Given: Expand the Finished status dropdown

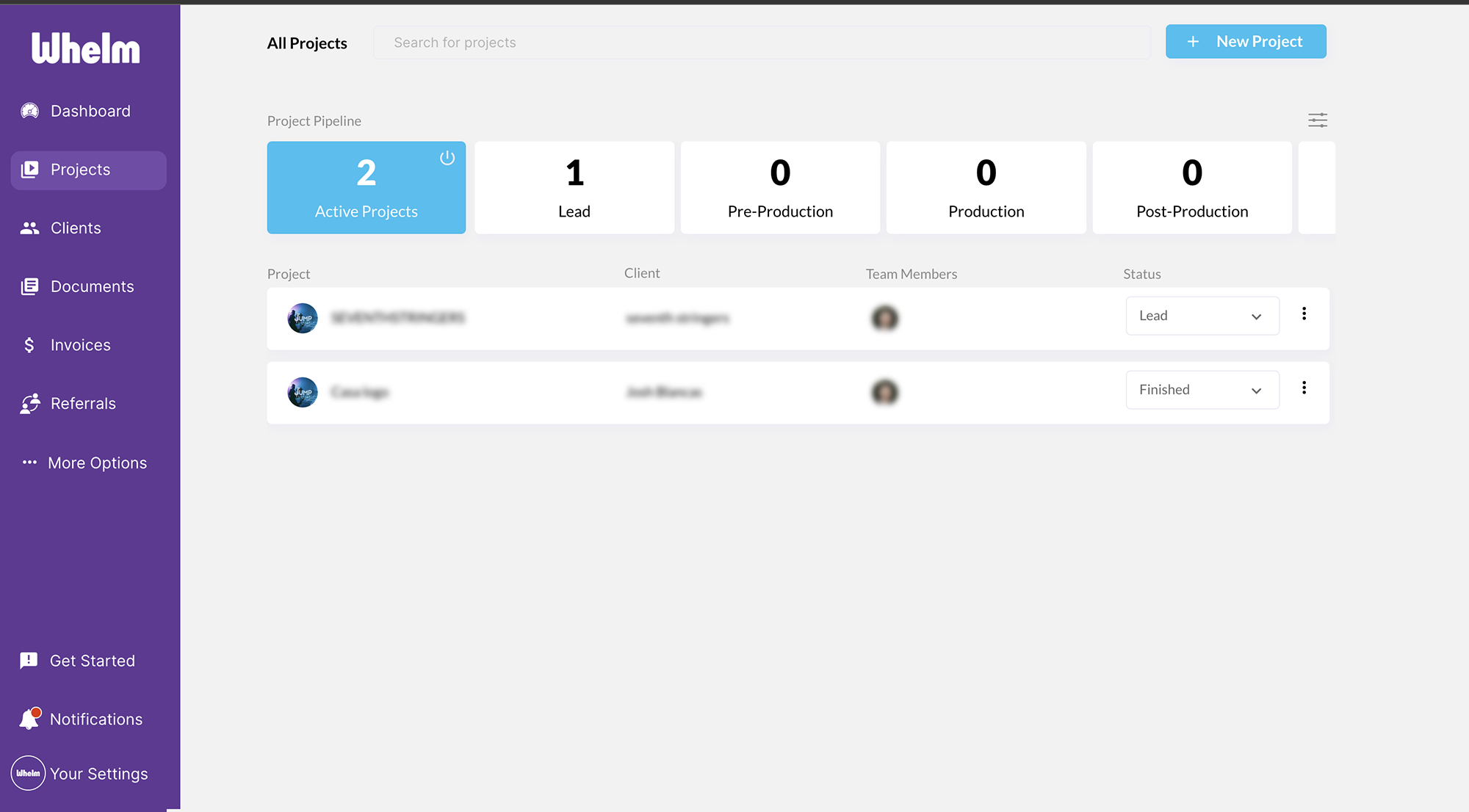Looking at the screenshot, I should (x=1202, y=390).
